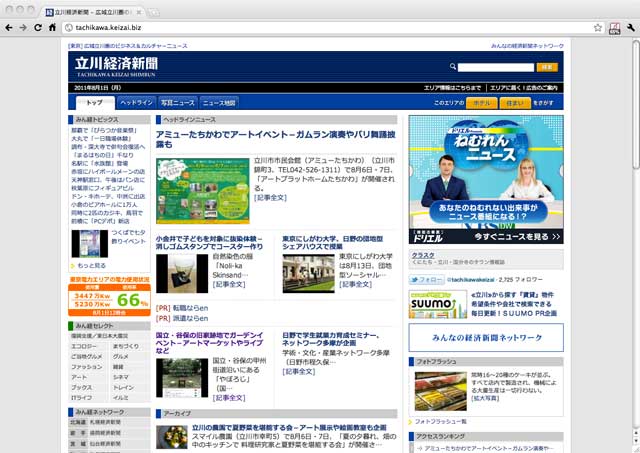Click the Tsukuba Tanabata event thumbnail
This screenshot has height=453, width=640.
(89, 244)
